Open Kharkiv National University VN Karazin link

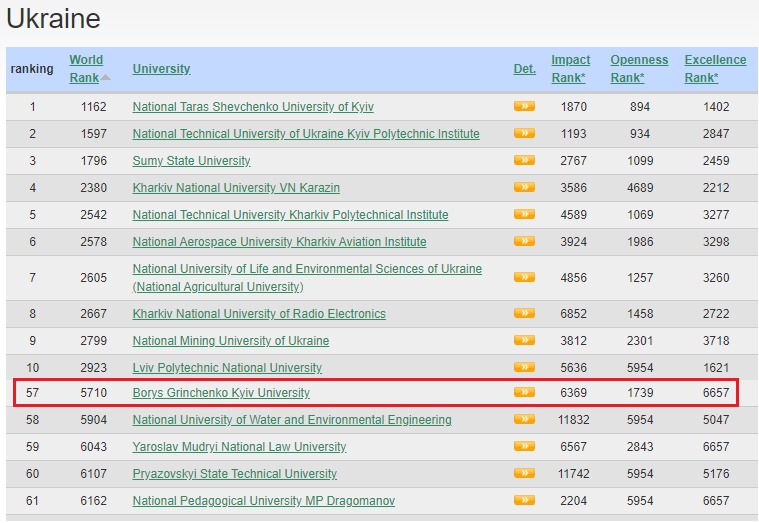point(236,188)
